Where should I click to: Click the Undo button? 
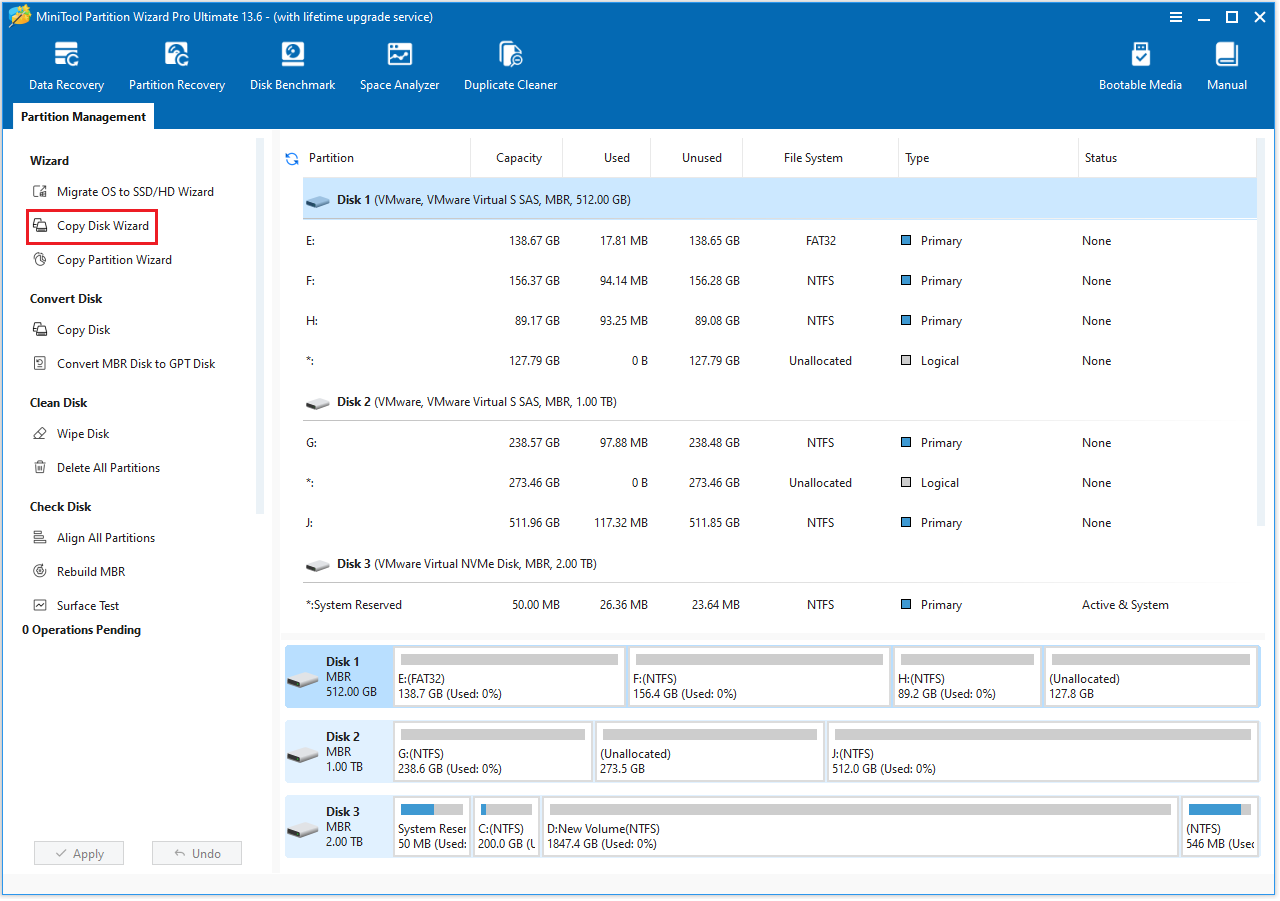coord(197,853)
